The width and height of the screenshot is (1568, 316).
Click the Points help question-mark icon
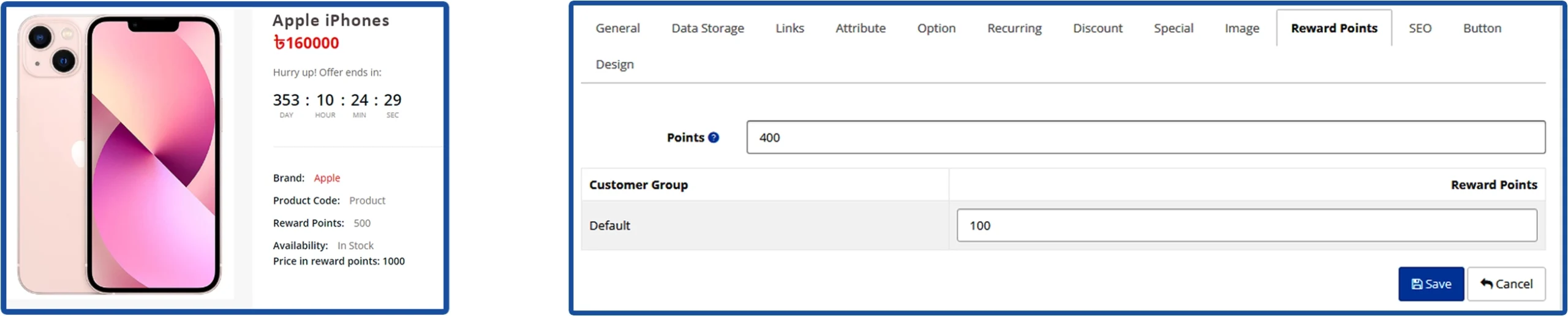[x=714, y=138]
